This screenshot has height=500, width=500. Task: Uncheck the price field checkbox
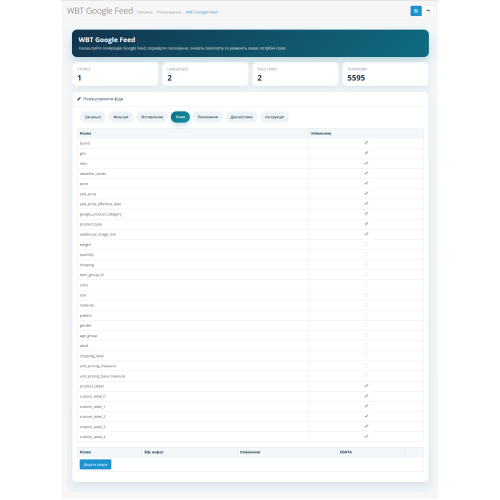[366, 183]
